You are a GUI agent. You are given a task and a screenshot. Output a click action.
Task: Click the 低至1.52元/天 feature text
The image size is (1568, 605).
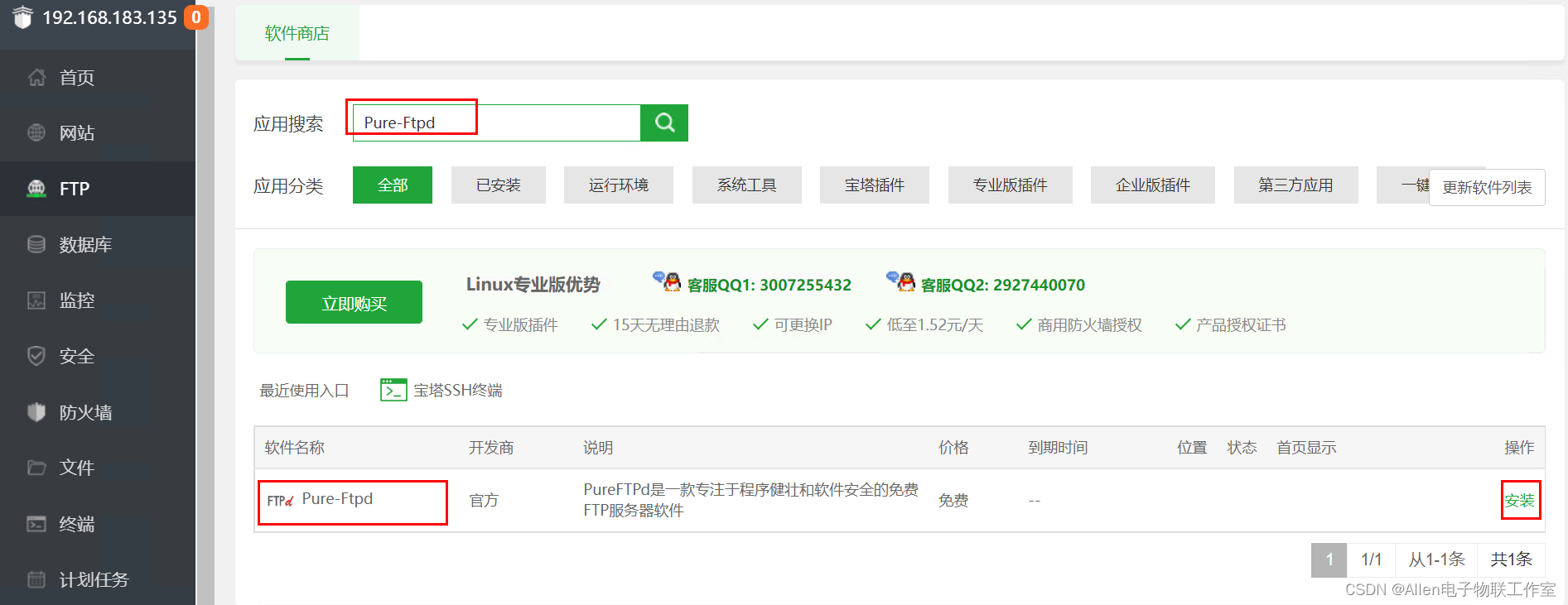(934, 325)
